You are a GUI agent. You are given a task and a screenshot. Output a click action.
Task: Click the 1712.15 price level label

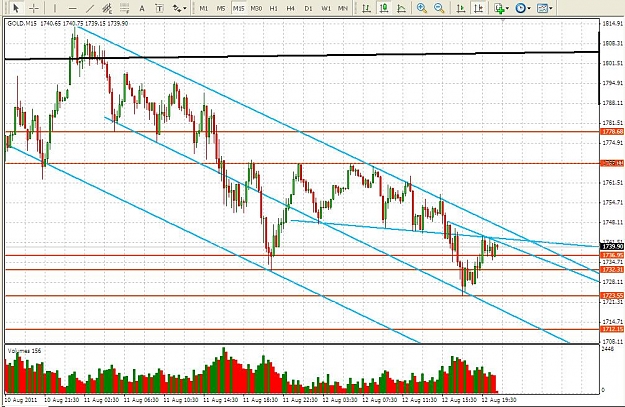pyautogui.click(x=612, y=329)
